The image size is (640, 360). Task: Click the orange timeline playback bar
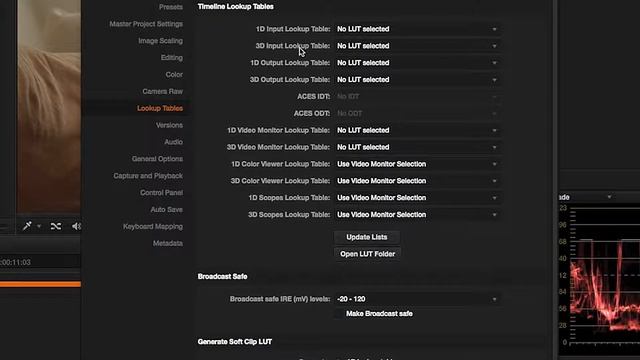coord(40,284)
